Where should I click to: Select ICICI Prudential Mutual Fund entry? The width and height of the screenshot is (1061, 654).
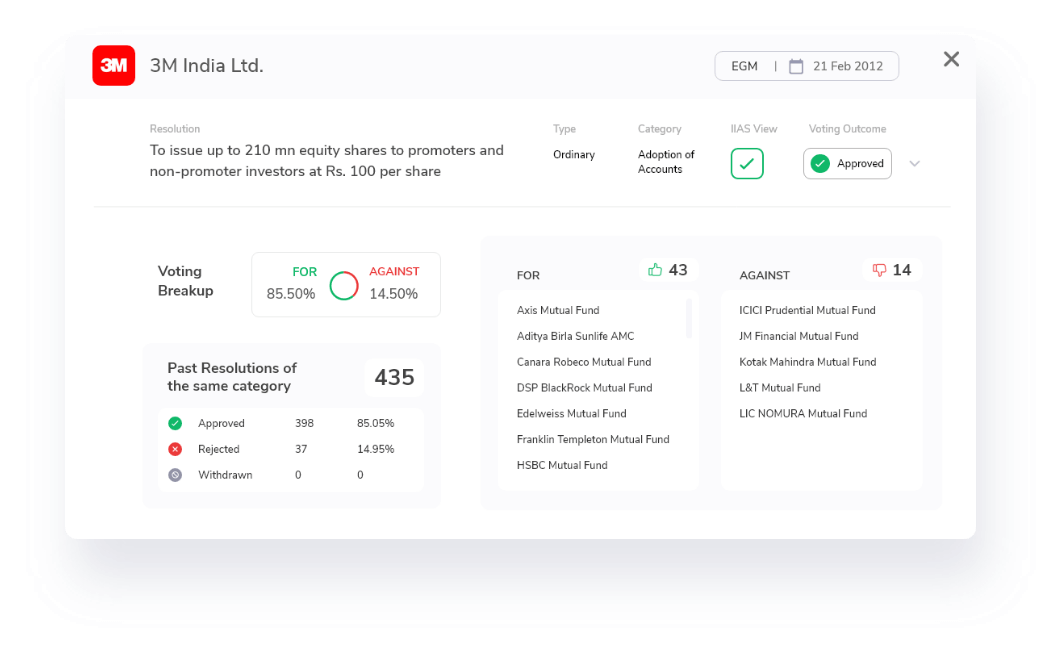(x=807, y=311)
